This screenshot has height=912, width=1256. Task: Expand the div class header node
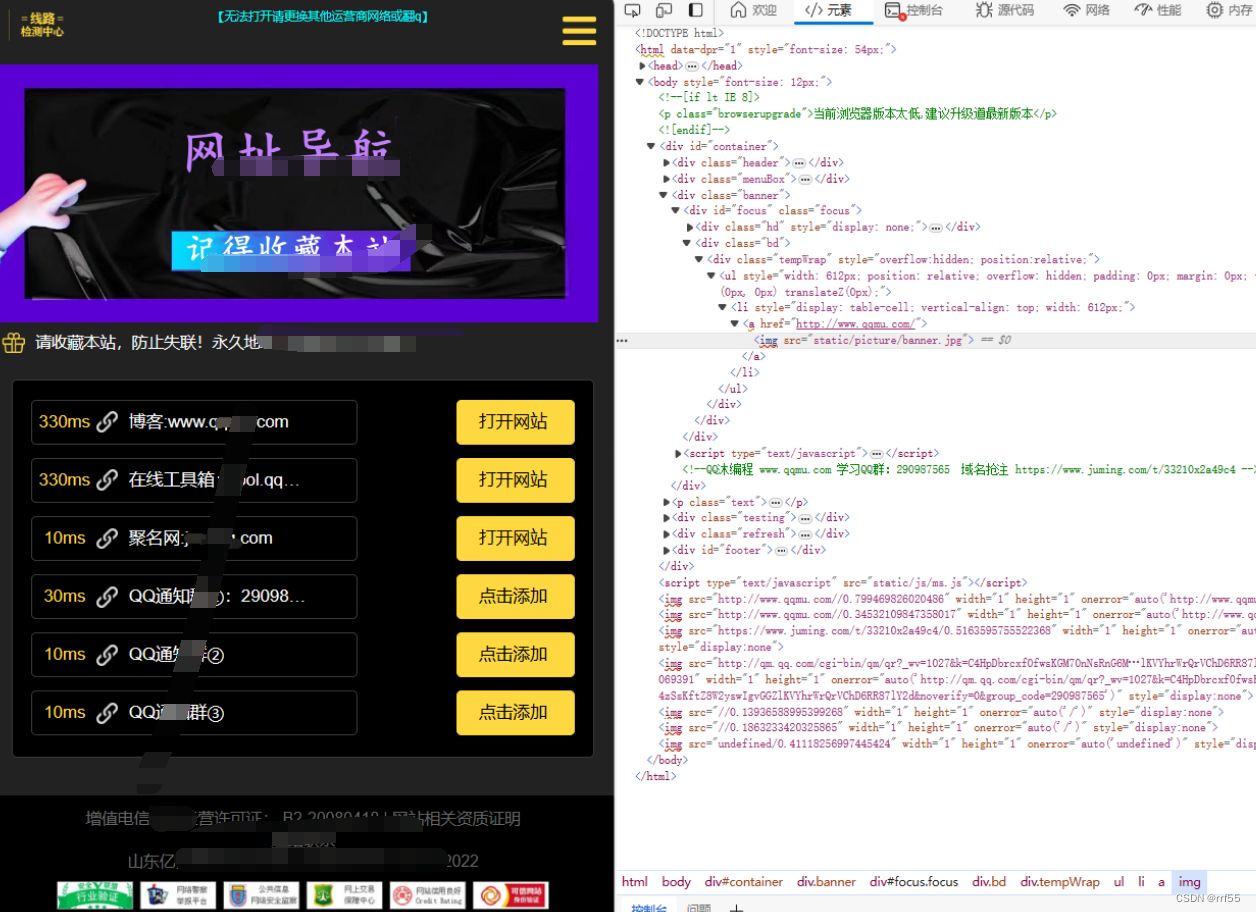[667, 163]
